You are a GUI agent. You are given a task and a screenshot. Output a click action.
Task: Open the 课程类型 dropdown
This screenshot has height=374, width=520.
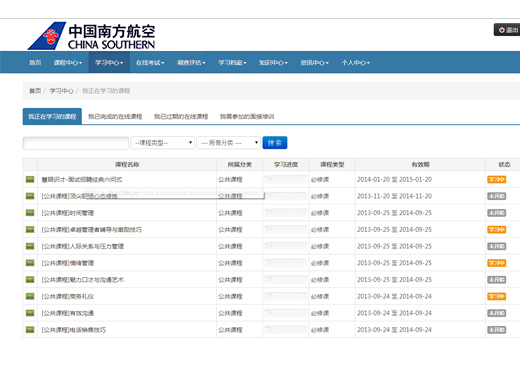pos(162,143)
